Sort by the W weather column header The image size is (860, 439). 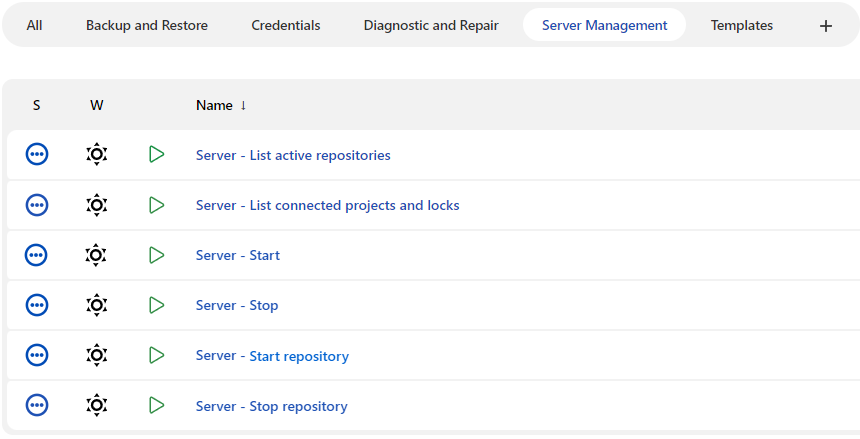coord(96,105)
